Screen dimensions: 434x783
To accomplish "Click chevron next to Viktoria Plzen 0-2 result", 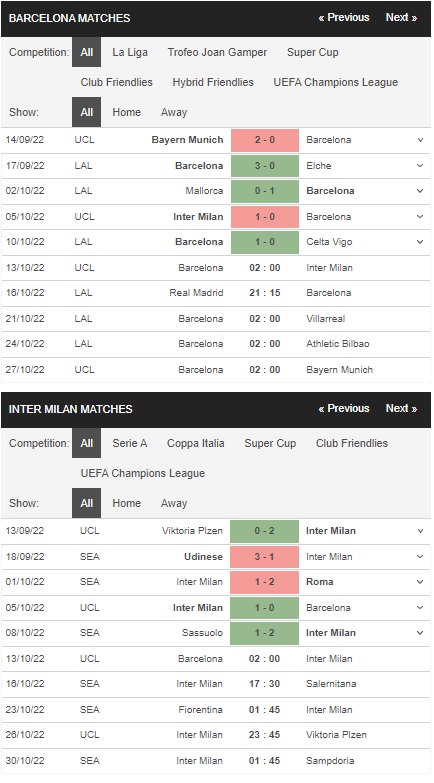I will tap(420, 531).
